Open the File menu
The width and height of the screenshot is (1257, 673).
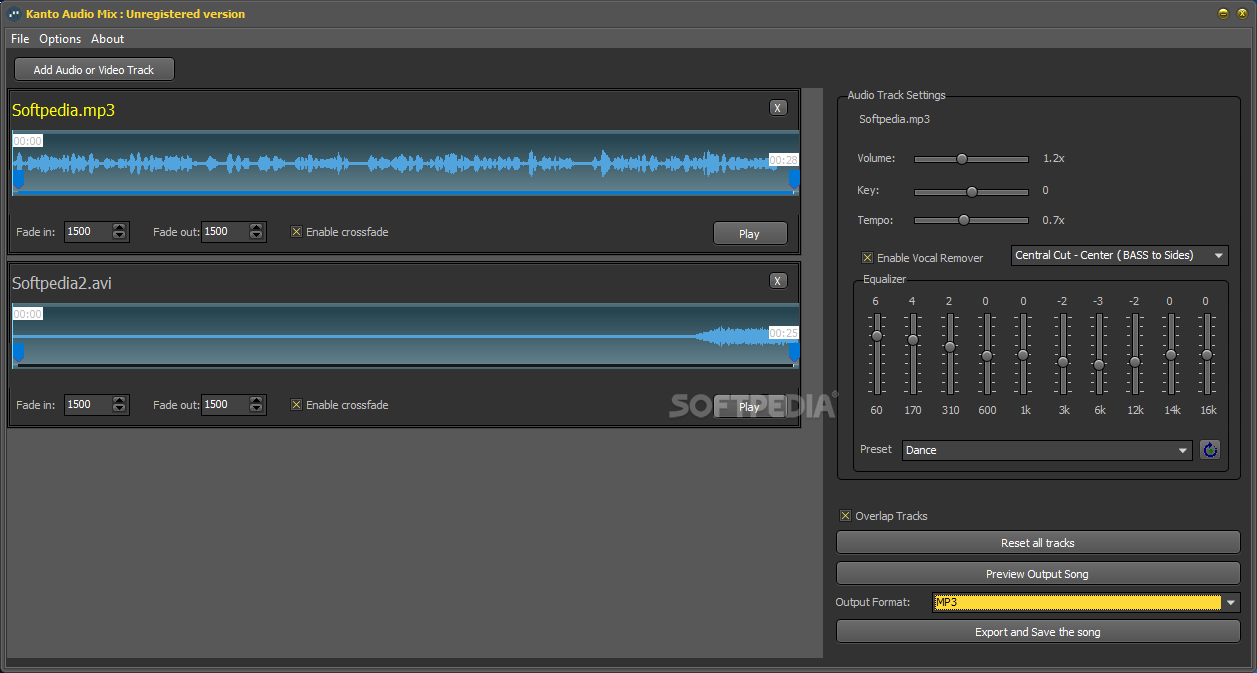pos(20,39)
